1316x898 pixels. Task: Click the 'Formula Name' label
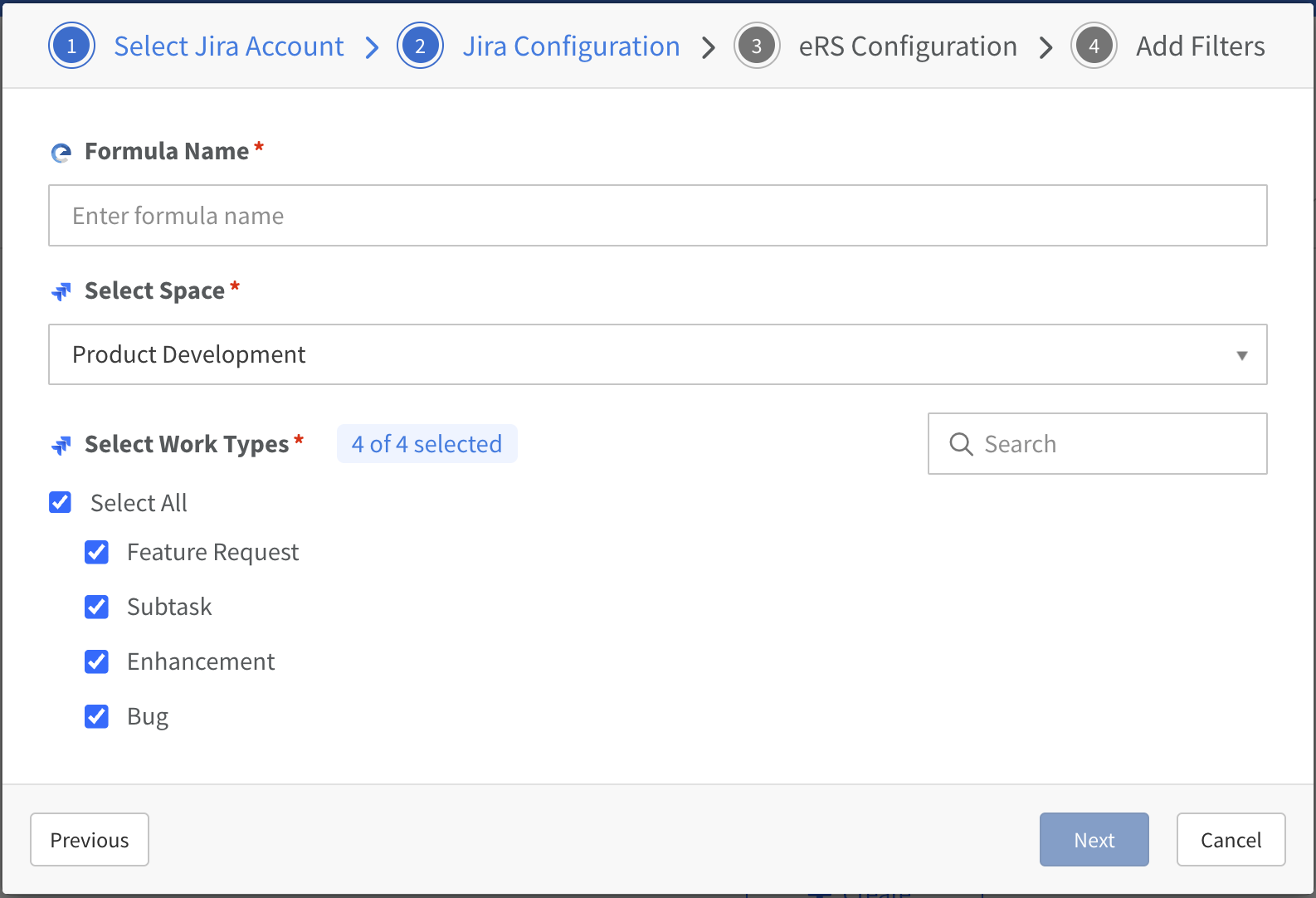point(167,151)
